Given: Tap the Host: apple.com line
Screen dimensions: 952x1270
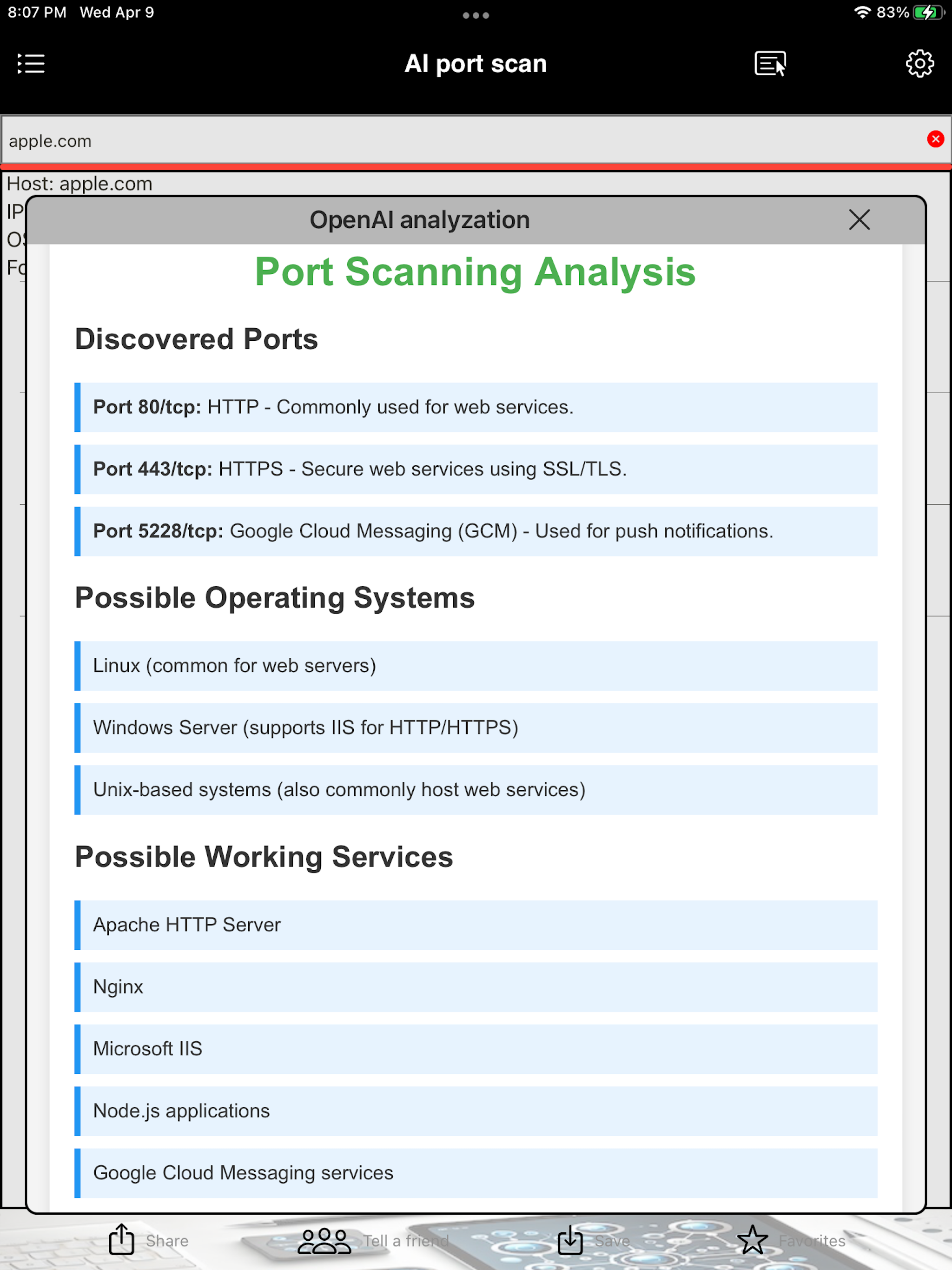Looking at the screenshot, I should tap(80, 184).
